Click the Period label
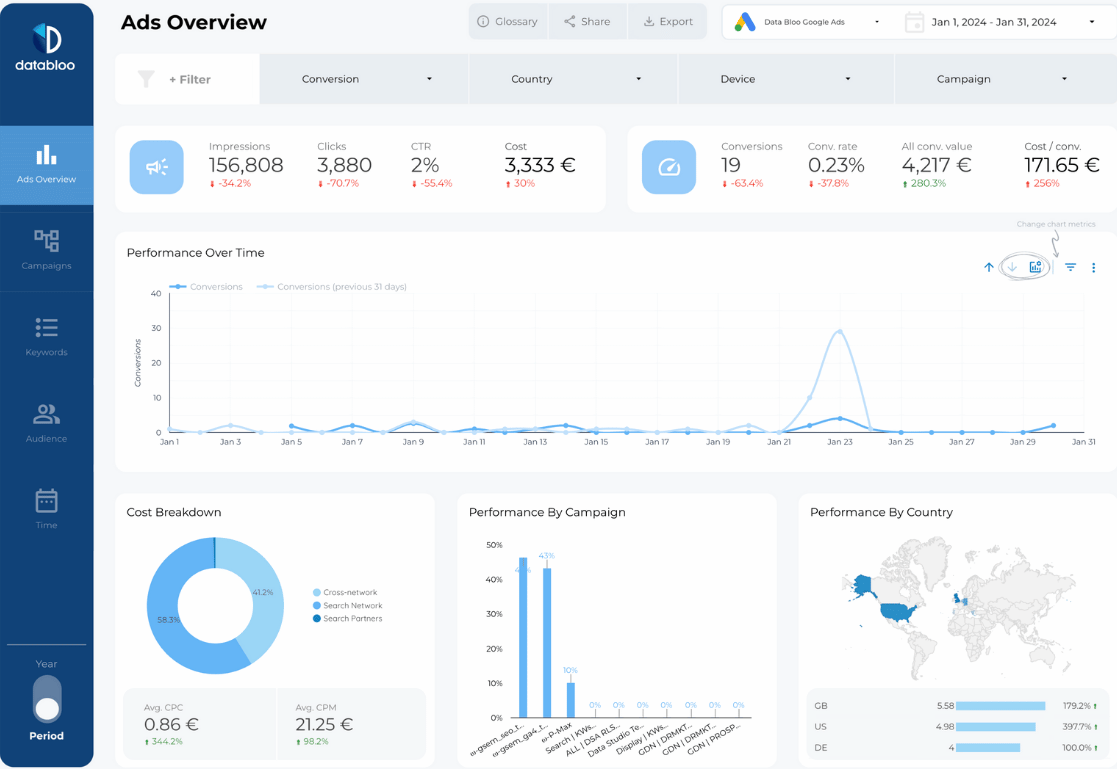This screenshot has height=769, width=1117. point(46,736)
